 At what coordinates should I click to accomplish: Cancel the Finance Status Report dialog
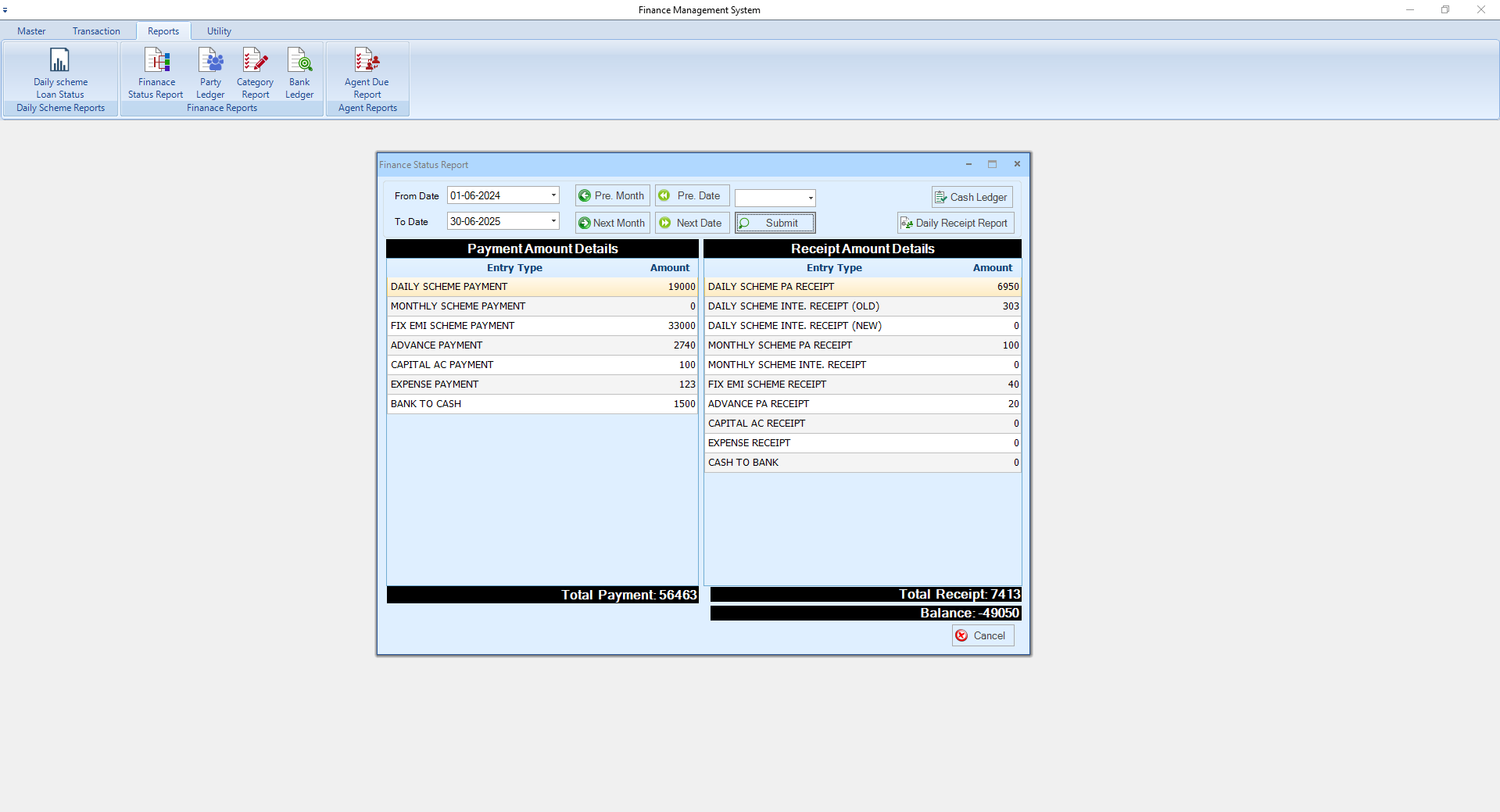pyautogui.click(x=983, y=636)
